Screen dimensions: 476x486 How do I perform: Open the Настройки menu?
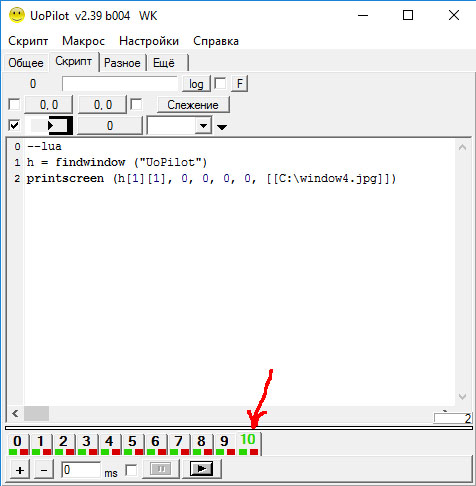point(149,41)
